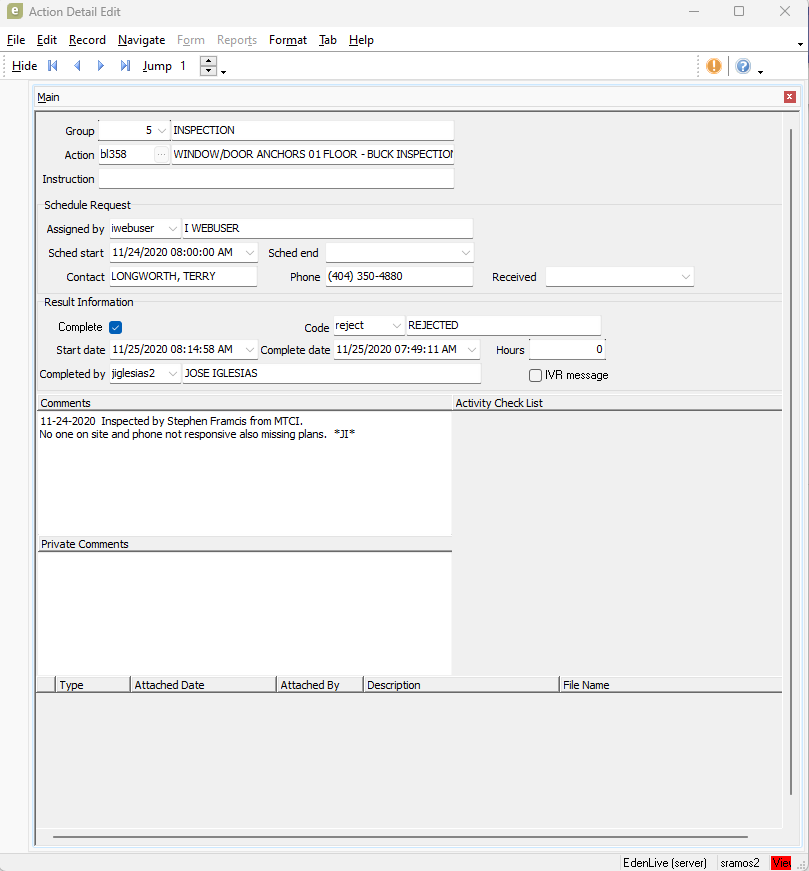
Task: Open the Code reject dropdown
Action: (x=396, y=326)
